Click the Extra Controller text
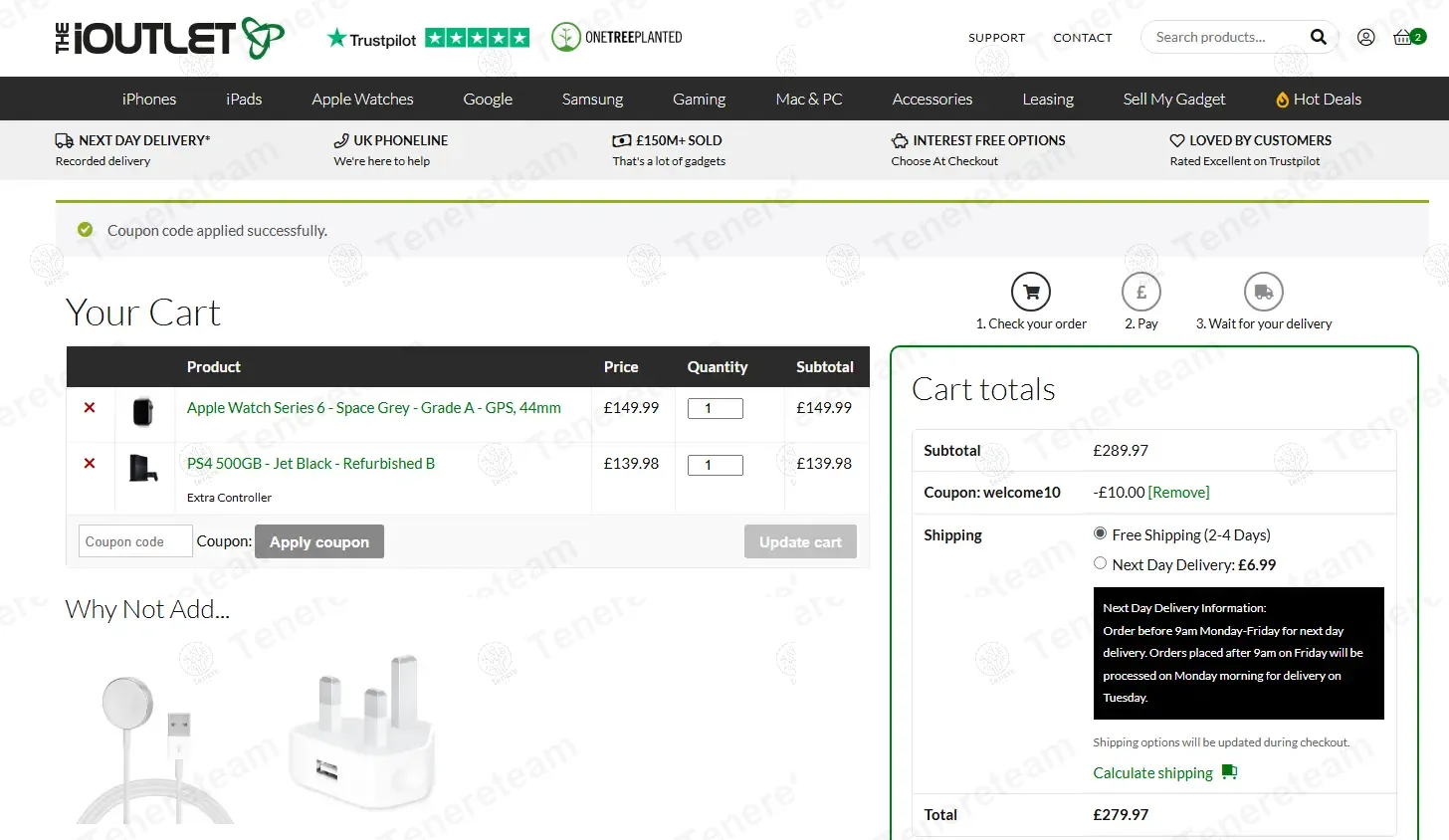 (x=229, y=498)
